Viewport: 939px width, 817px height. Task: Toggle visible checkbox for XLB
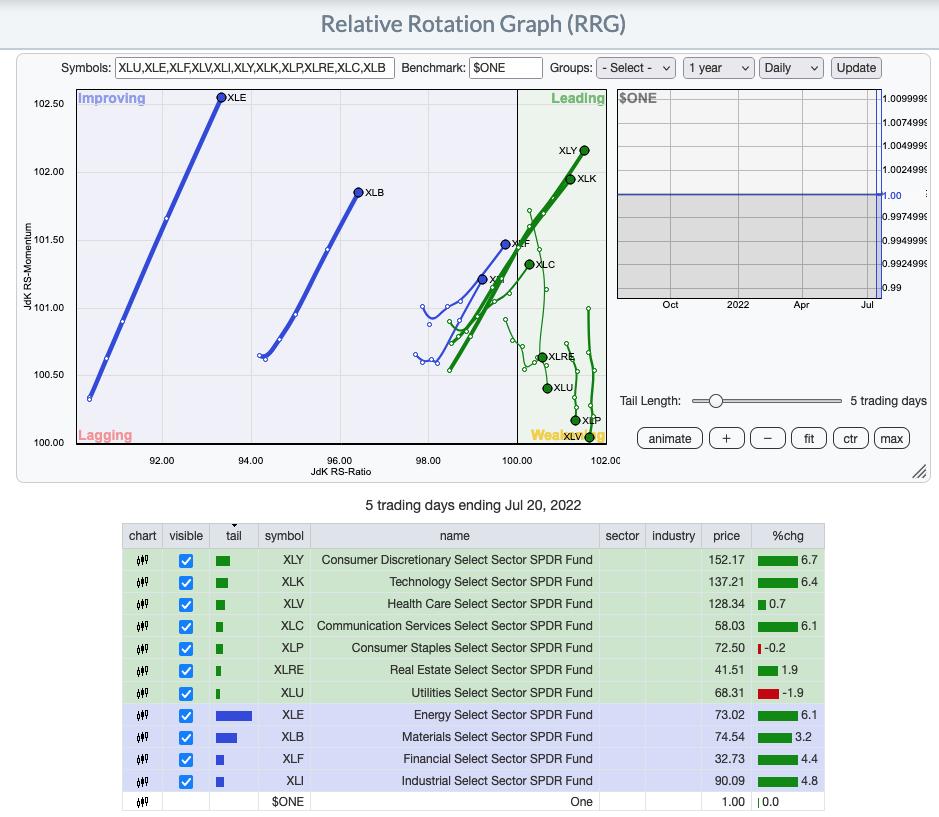(186, 738)
